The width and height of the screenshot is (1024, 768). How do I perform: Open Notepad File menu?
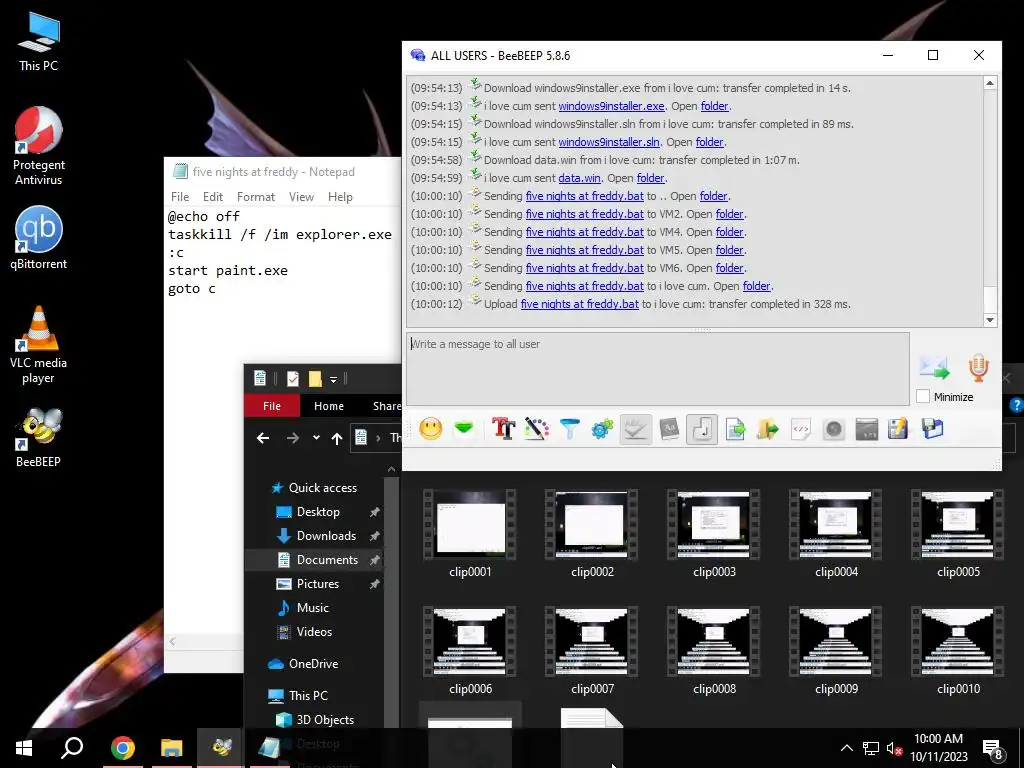point(180,197)
